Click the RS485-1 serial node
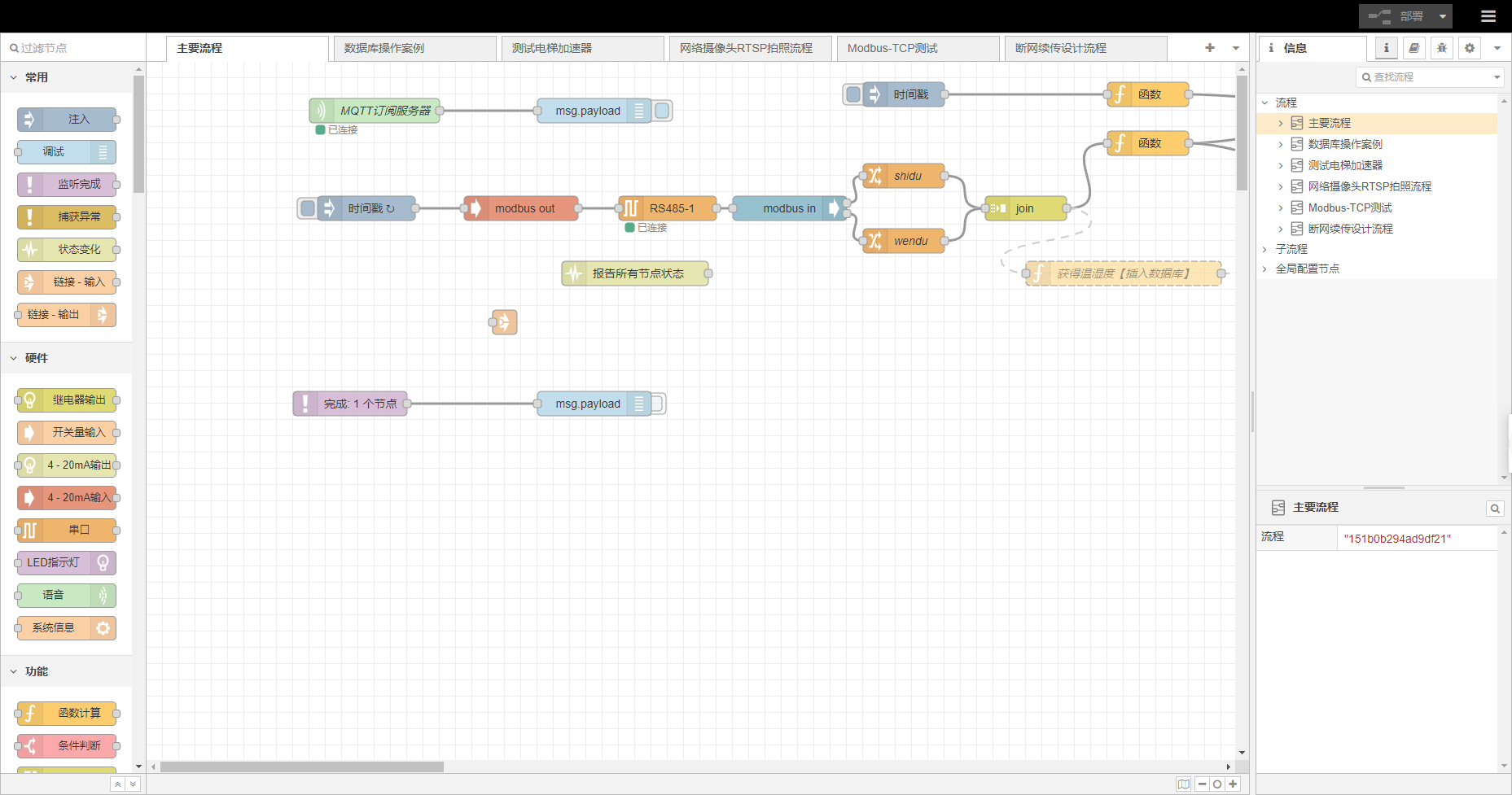Viewport: 1512px width, 795px height. 668,208
